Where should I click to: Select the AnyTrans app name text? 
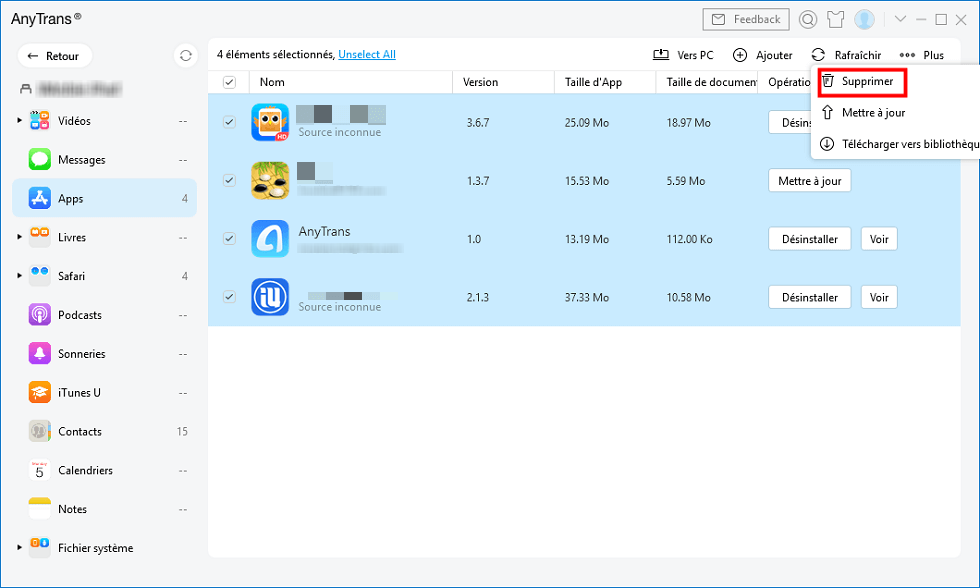(x=324, y=231)
